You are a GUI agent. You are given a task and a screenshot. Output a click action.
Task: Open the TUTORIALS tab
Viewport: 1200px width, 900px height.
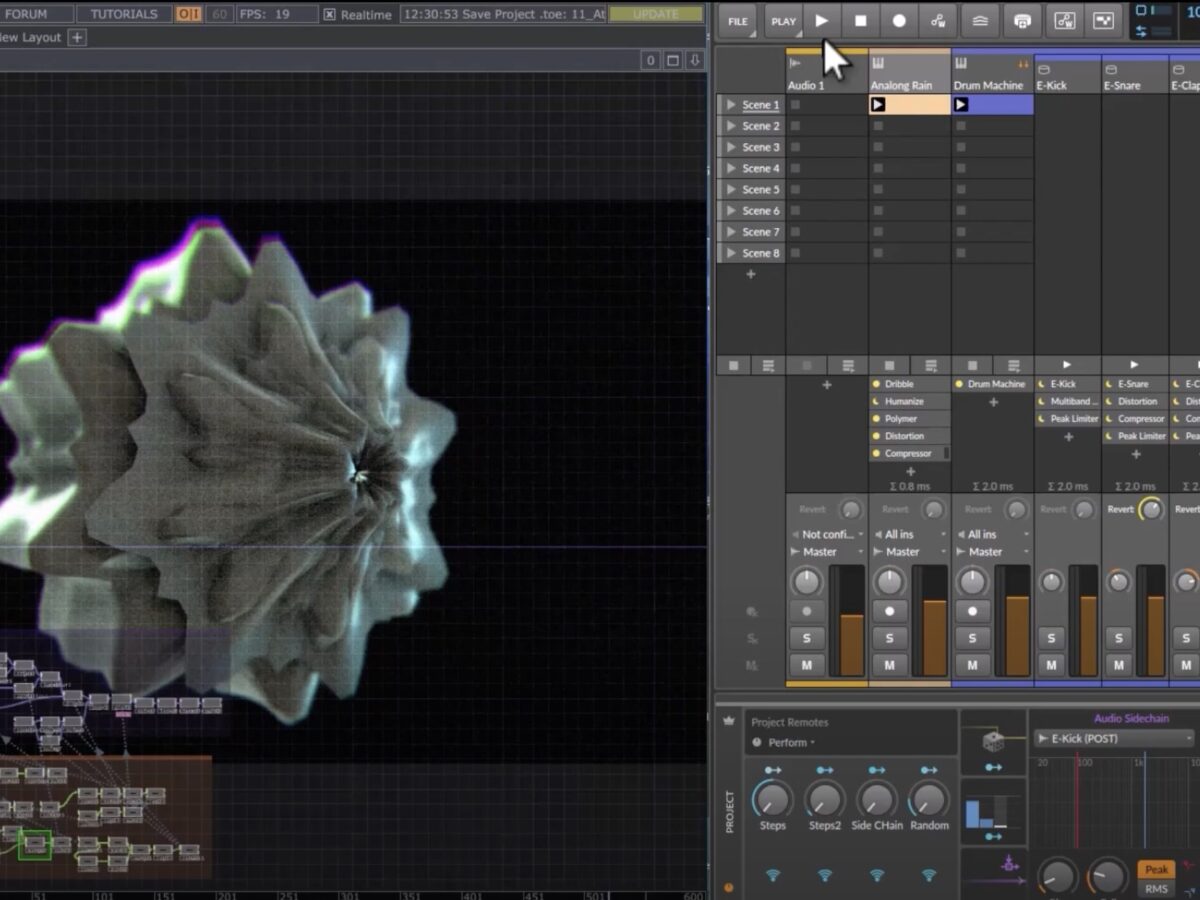pyautogui.click(x=124, y=14)
